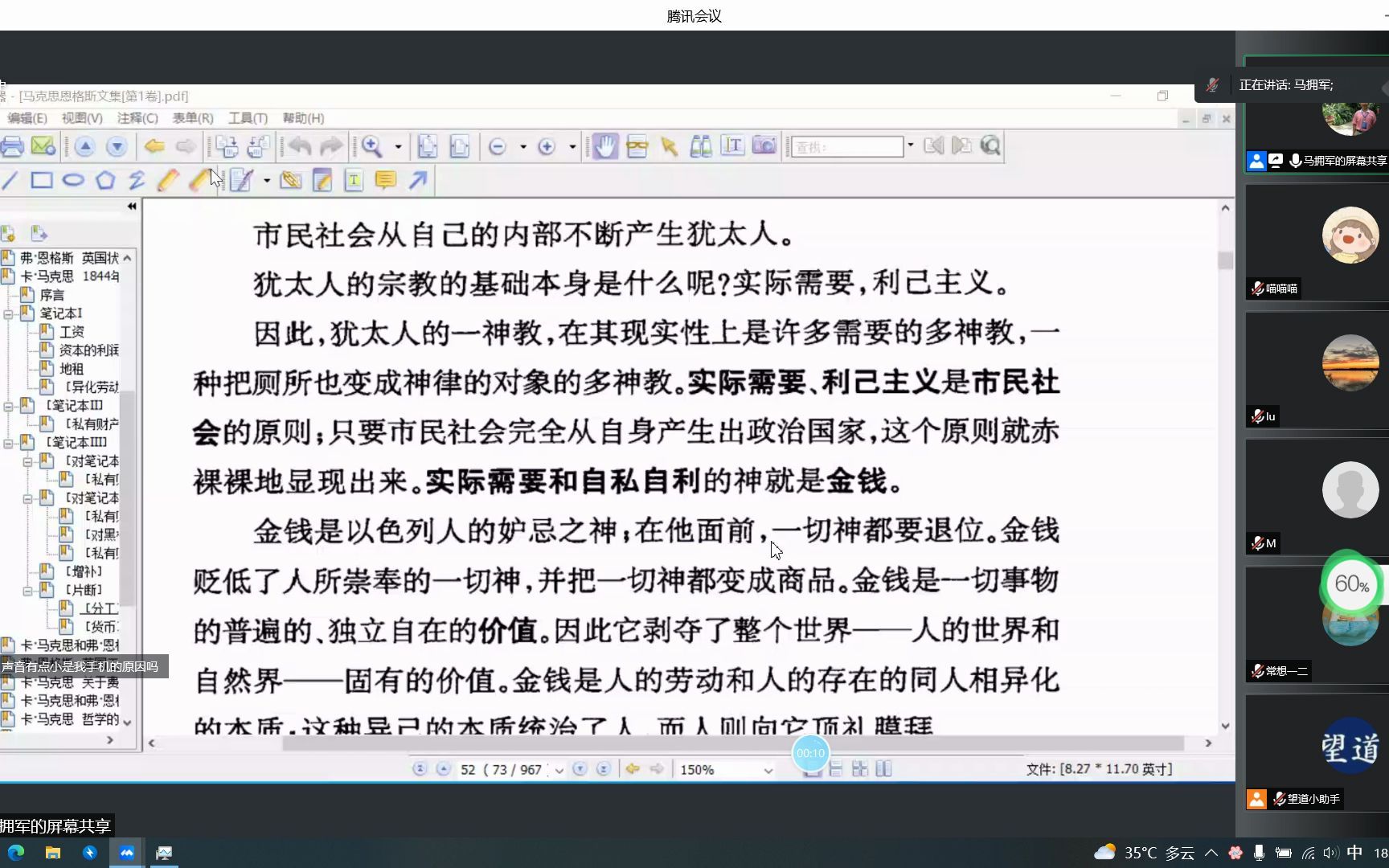
Task: Open Tencent Meeting taskbar icon
Action: (x=127, y=853)
